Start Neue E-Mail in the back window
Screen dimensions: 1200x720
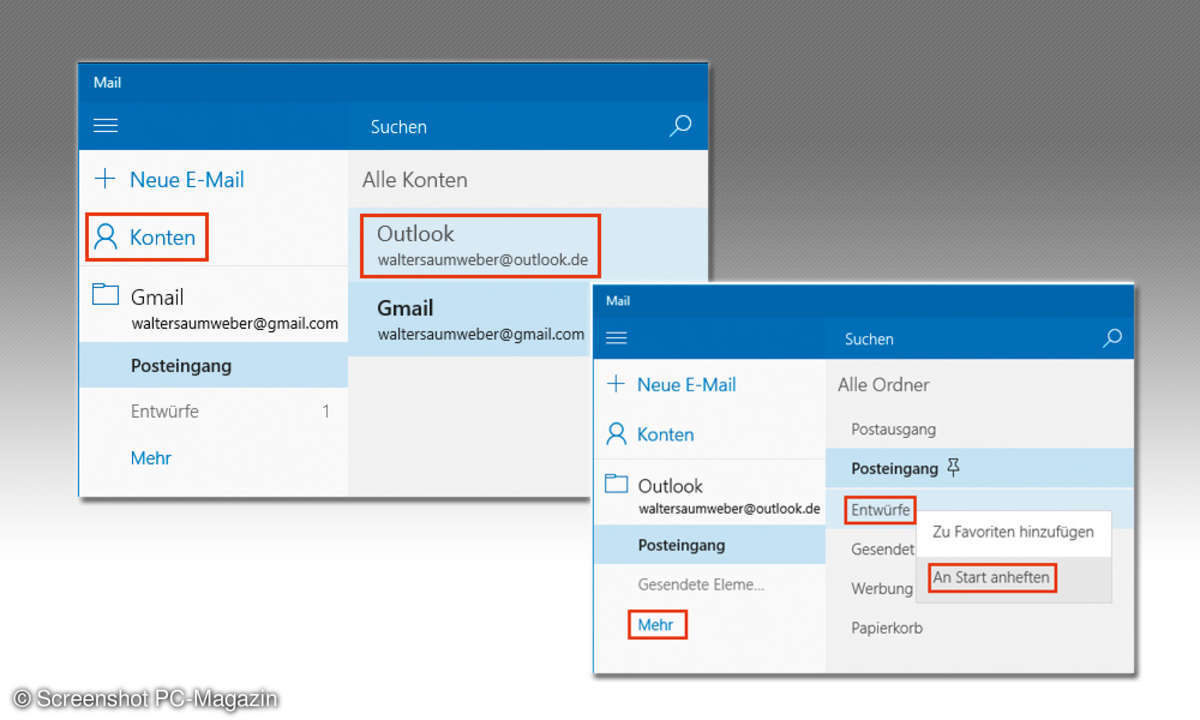[187, 180]
